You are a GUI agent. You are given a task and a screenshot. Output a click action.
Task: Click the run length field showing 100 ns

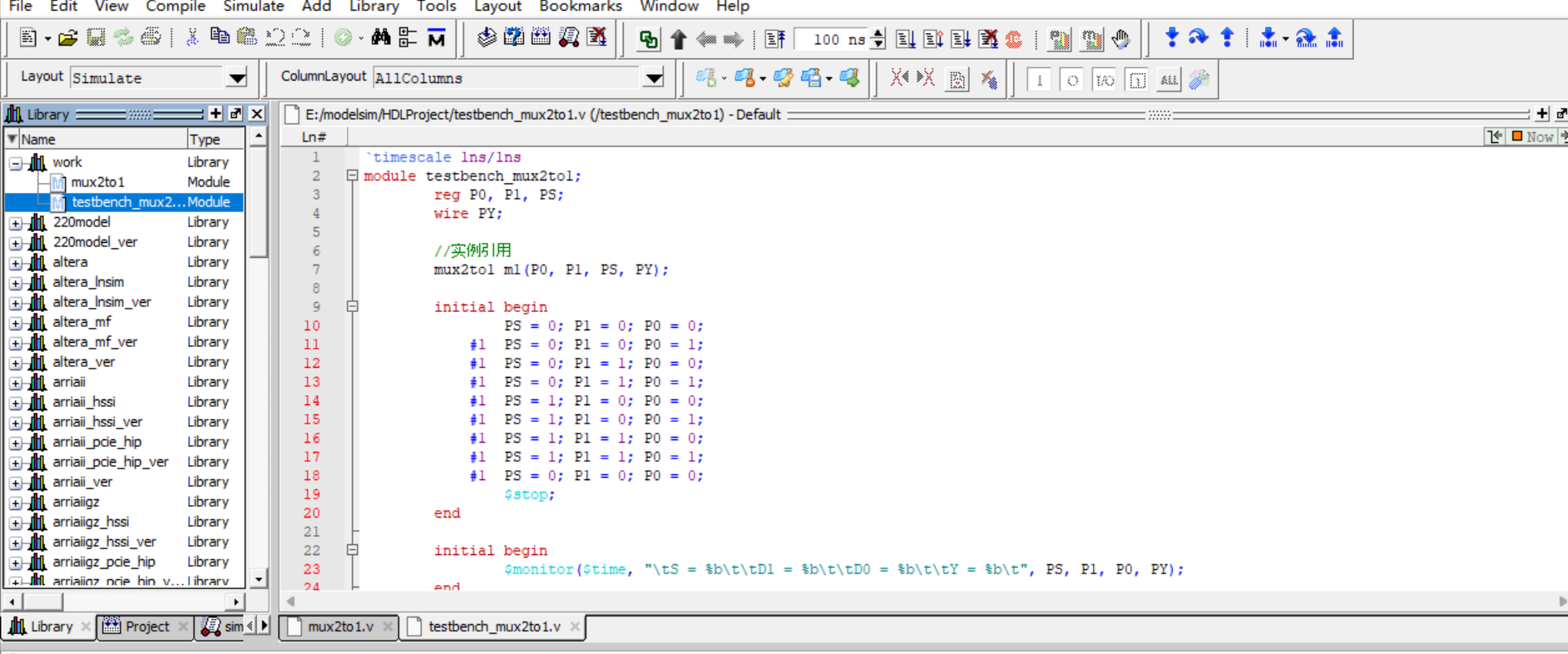[x=829, y=39]
